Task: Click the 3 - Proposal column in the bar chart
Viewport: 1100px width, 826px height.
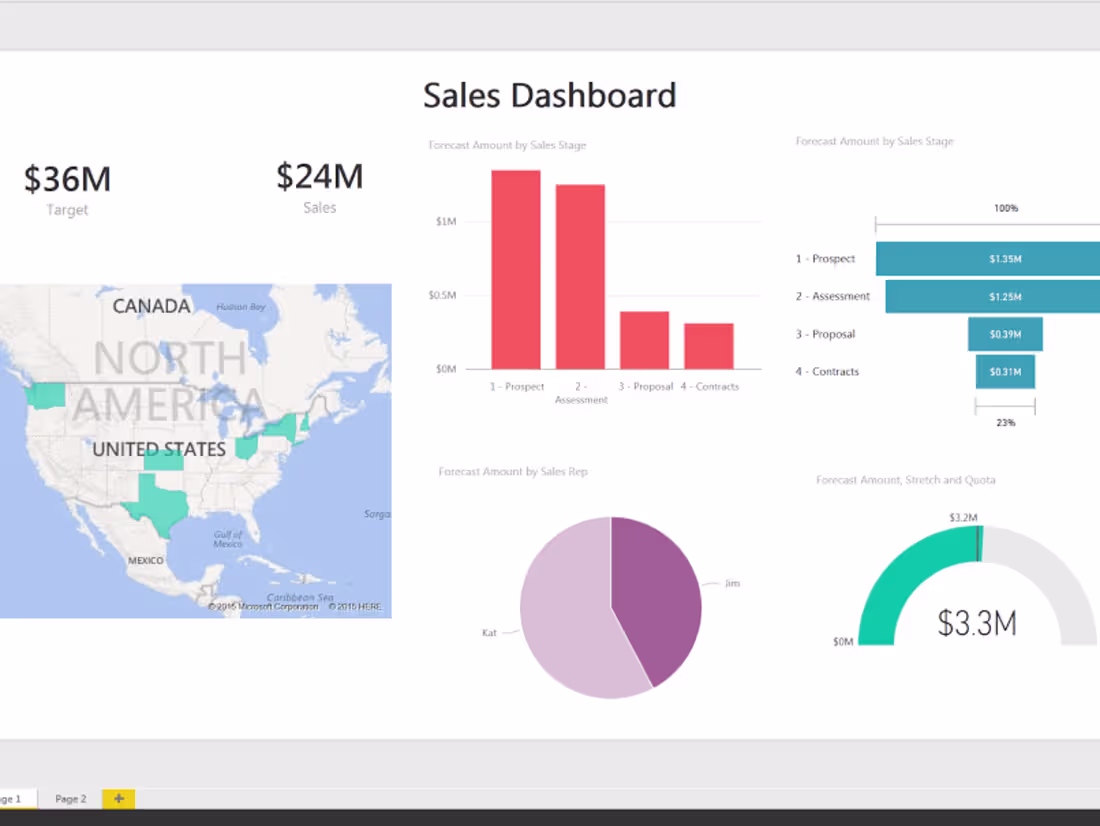Action: [x=645, y=340]
